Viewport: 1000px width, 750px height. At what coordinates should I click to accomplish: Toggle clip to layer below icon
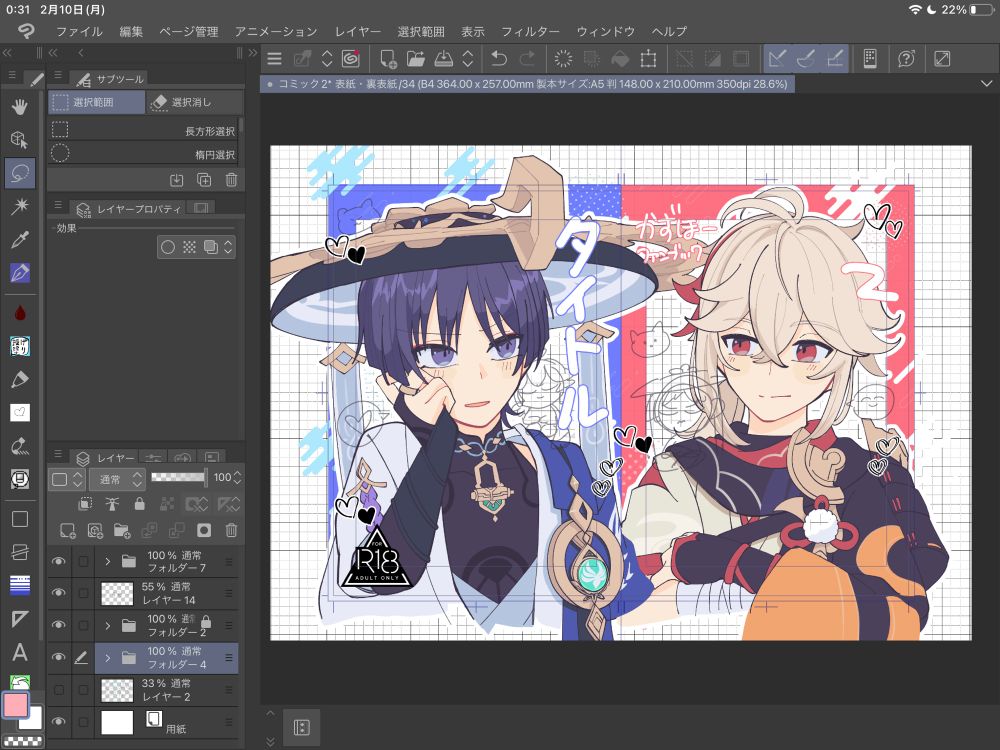point(85,504)
